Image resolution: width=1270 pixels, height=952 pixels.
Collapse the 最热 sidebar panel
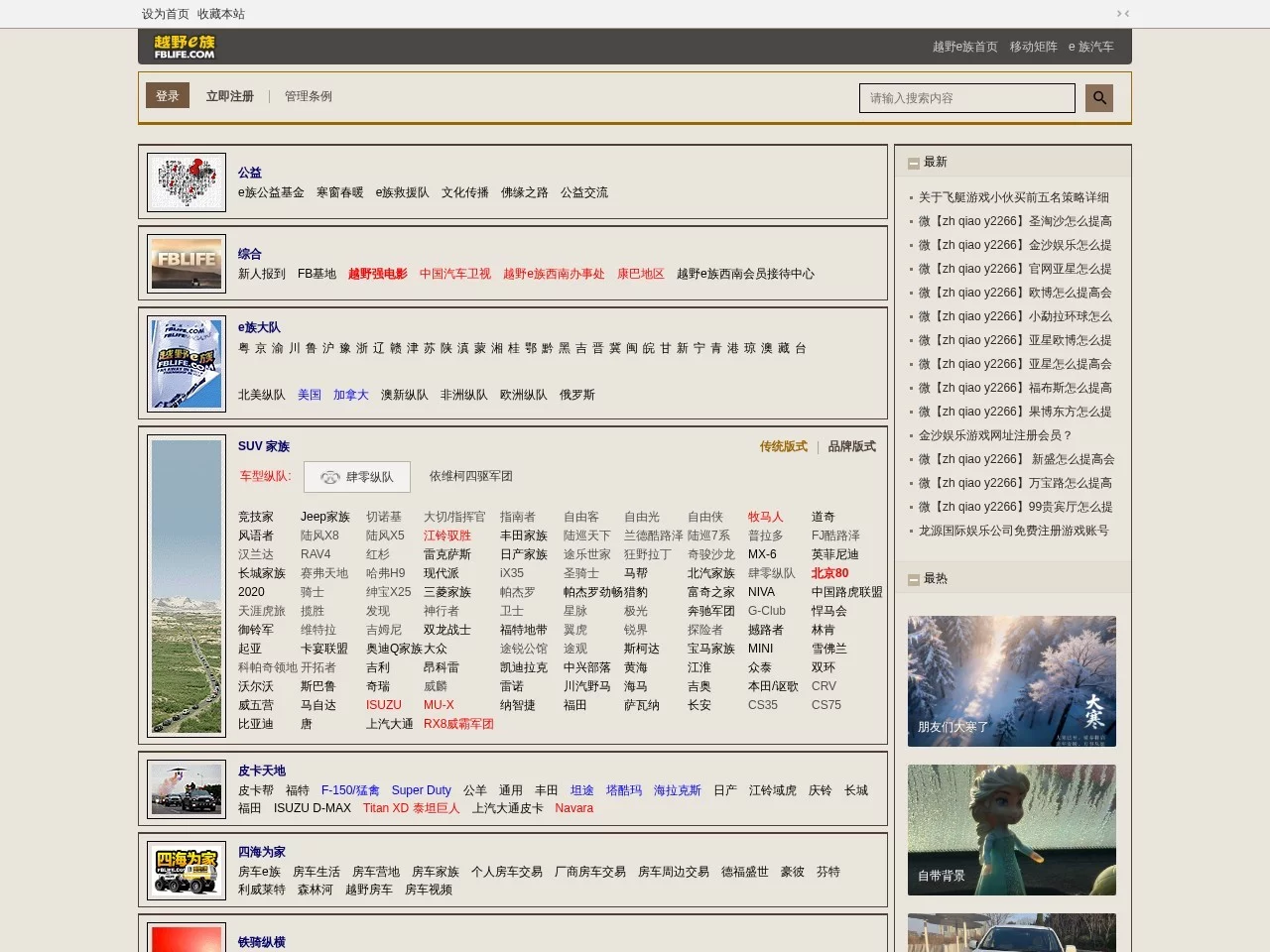coord(914,579)
